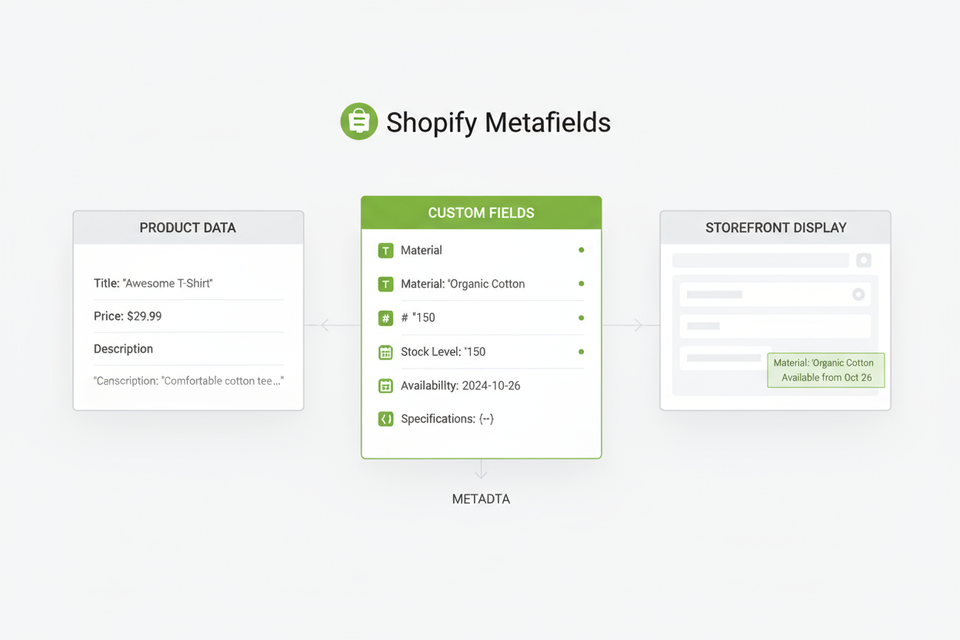This screenshot has height=640, width=960.
Task: Click the right arrow pointing to Storefront Display
Action: (x=638, y=325)
